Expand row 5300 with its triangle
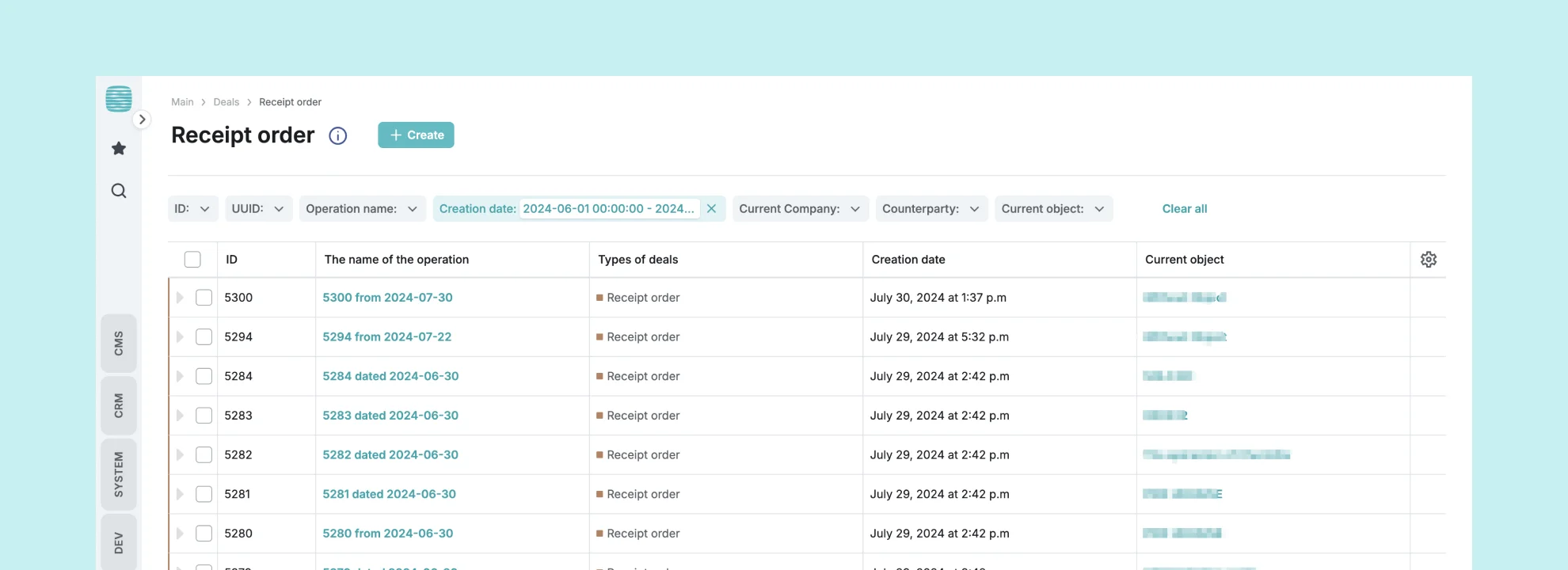 coord(180,298)
